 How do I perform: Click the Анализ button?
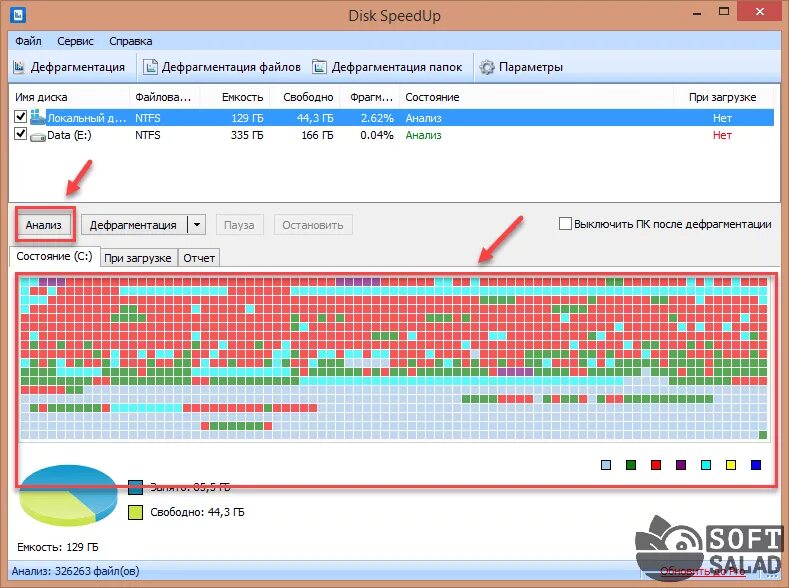(44, 225)
